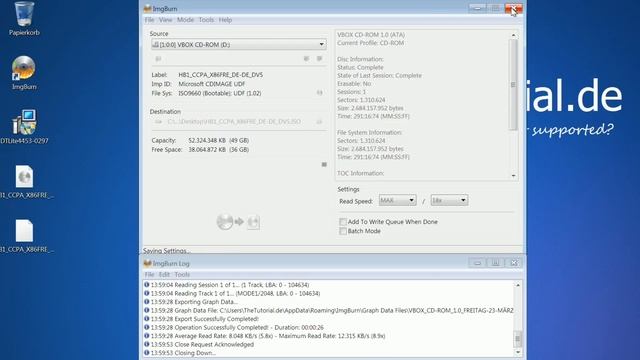Click the Read disc to image button
This screenshot has width=640, height=360.
pos(238,222)
